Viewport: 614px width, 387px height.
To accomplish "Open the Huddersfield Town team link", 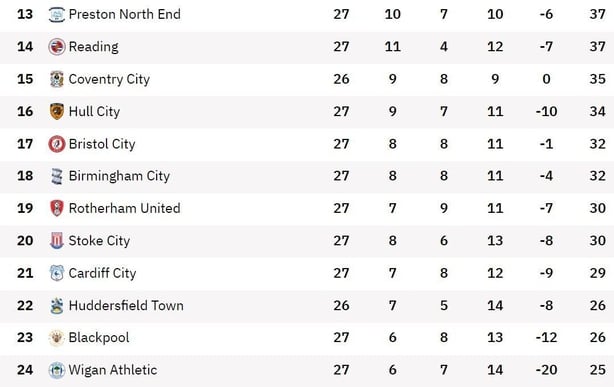I will (x=126, y=306).
